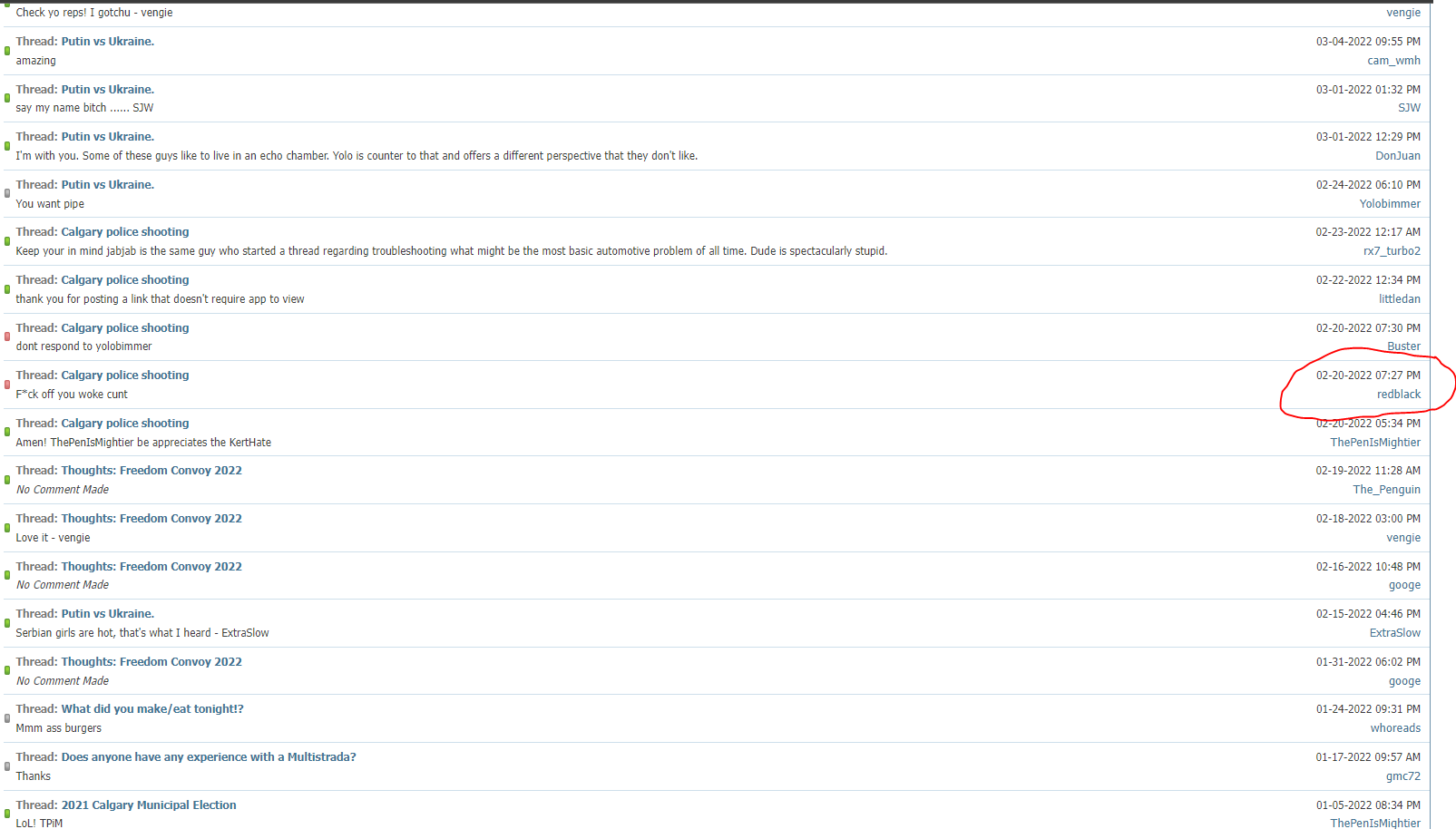Open ExtraSlow user profile link

pos(1395,633)
